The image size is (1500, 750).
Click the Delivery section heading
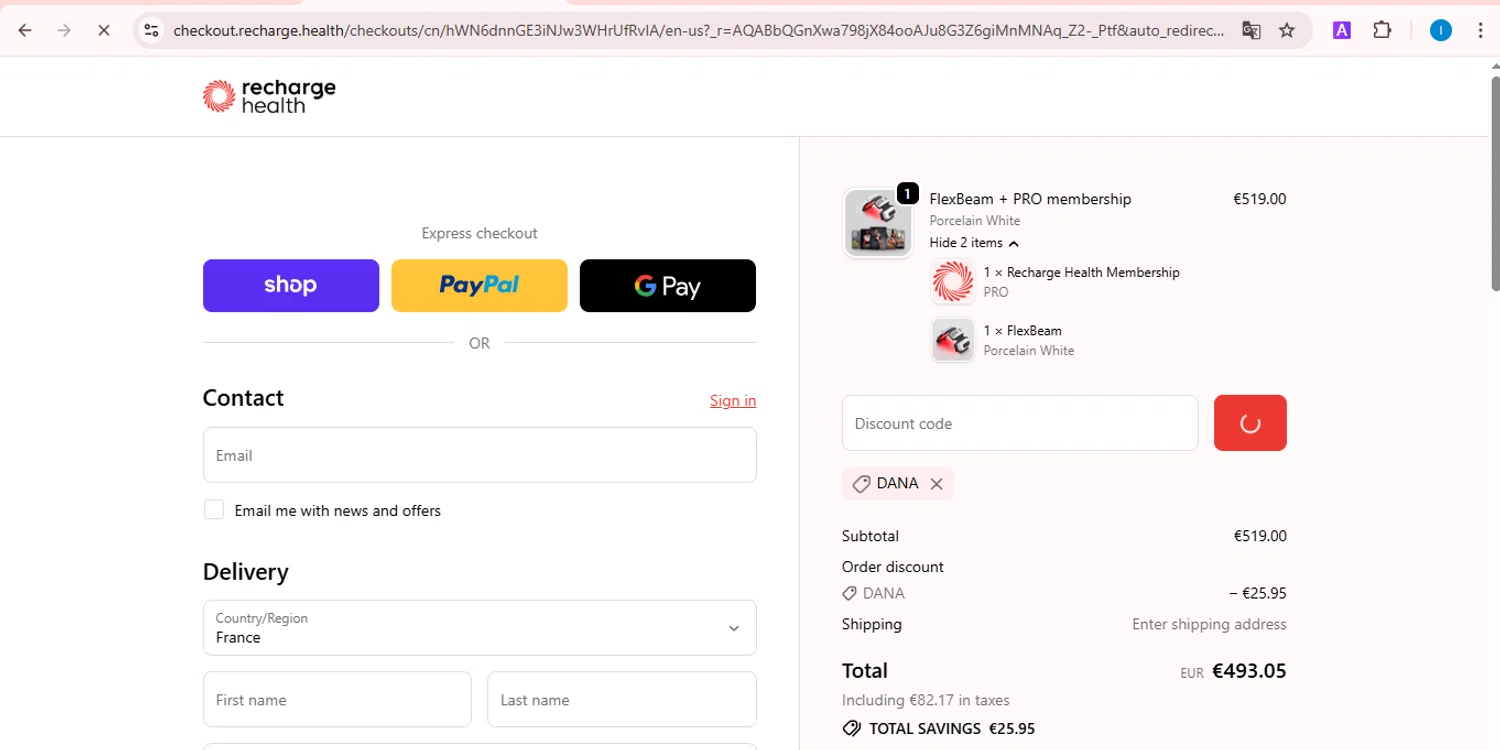pyautogui.click(x=246, y=572)
